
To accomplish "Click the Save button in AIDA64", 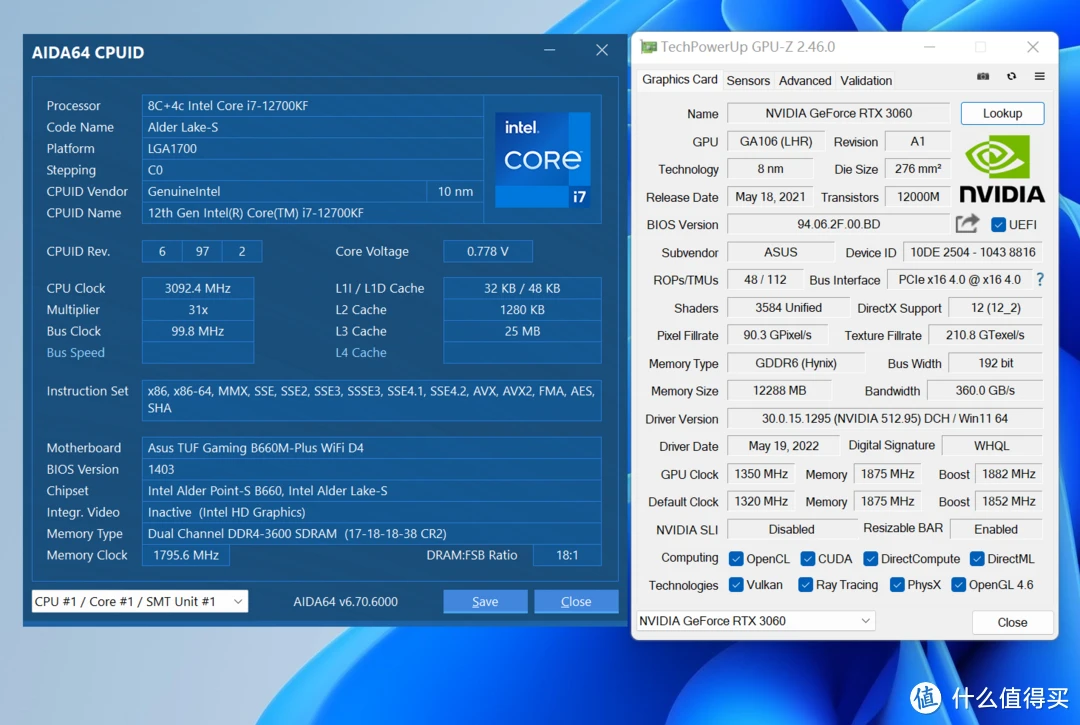I will (x=485, y=601).
